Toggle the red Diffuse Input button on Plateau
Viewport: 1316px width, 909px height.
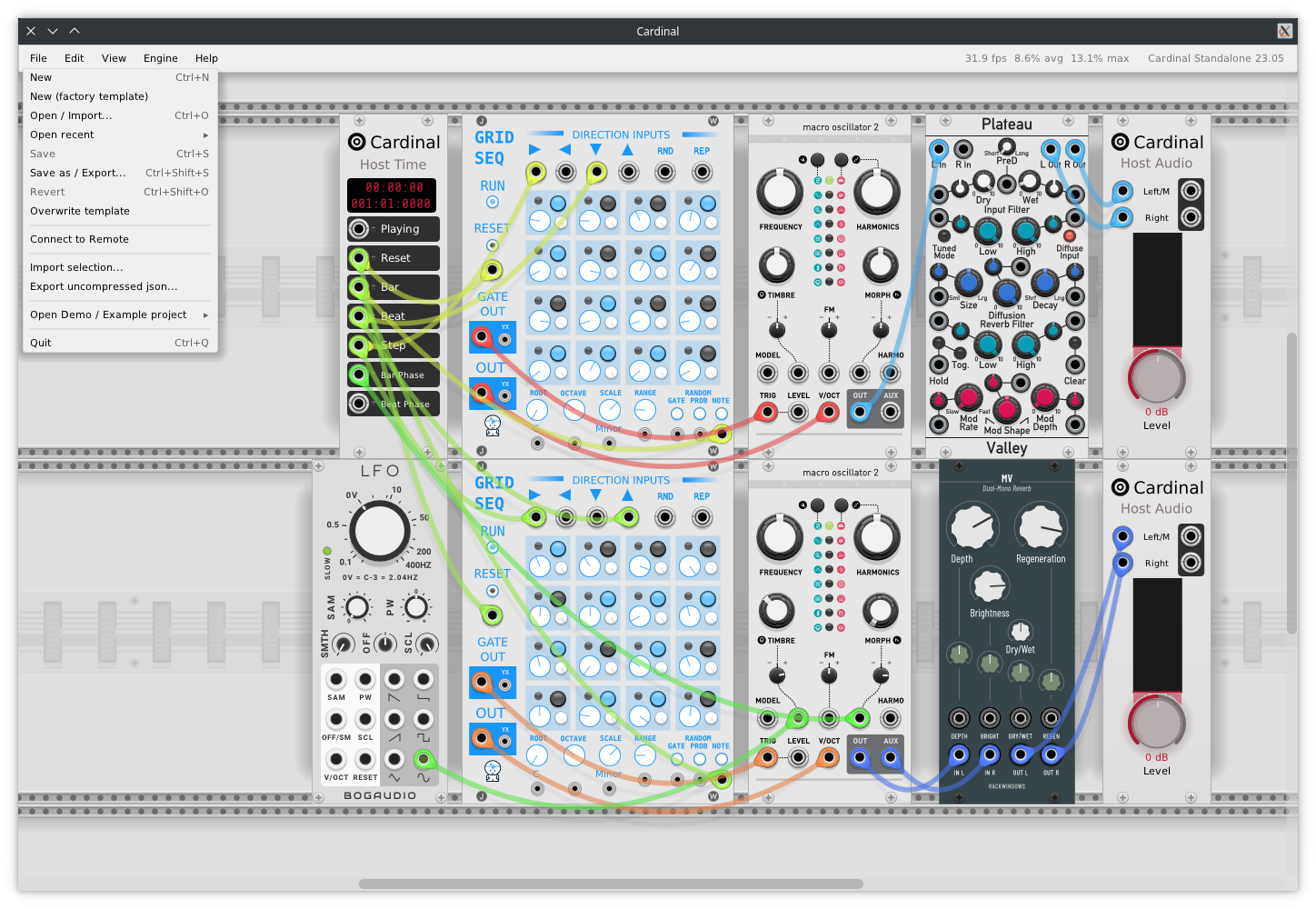point(1070,236)
